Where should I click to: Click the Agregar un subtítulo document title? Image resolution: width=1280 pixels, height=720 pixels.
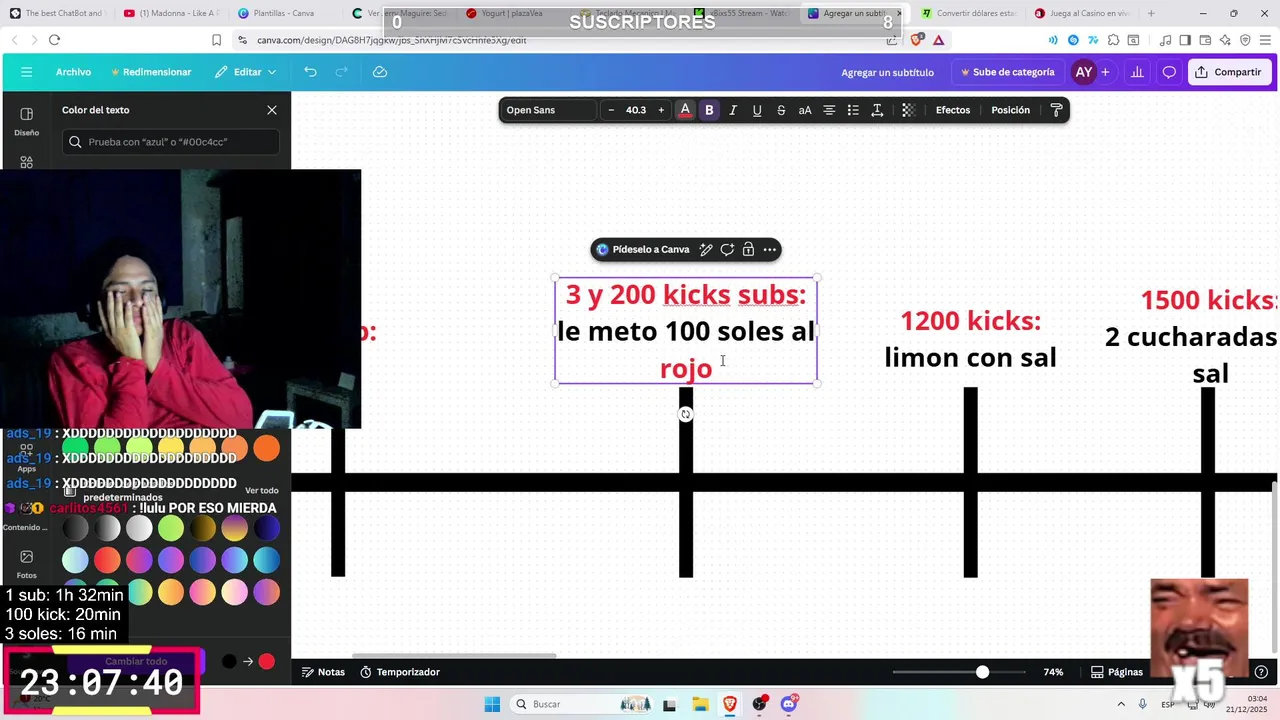point(887,72)
